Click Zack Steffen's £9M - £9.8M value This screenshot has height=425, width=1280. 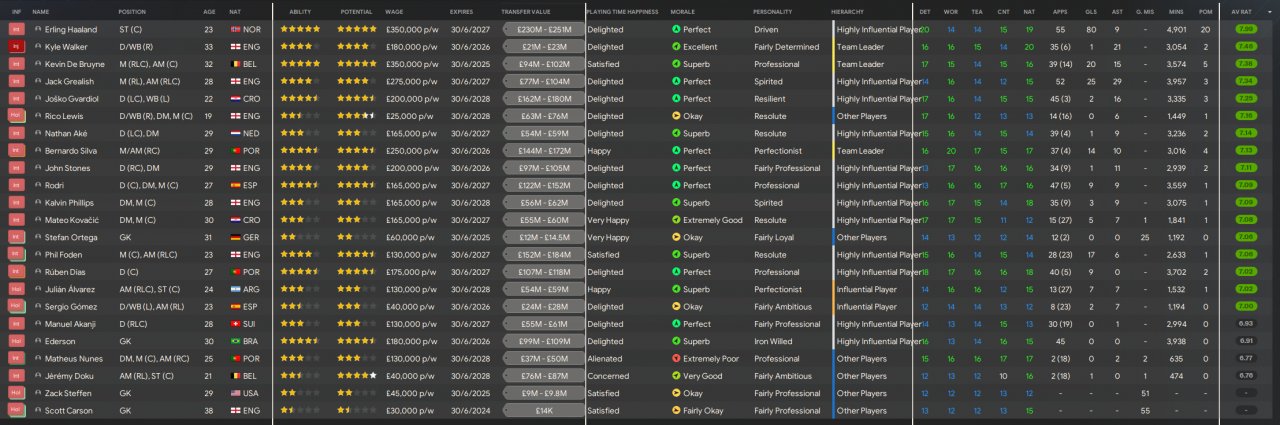544,393
